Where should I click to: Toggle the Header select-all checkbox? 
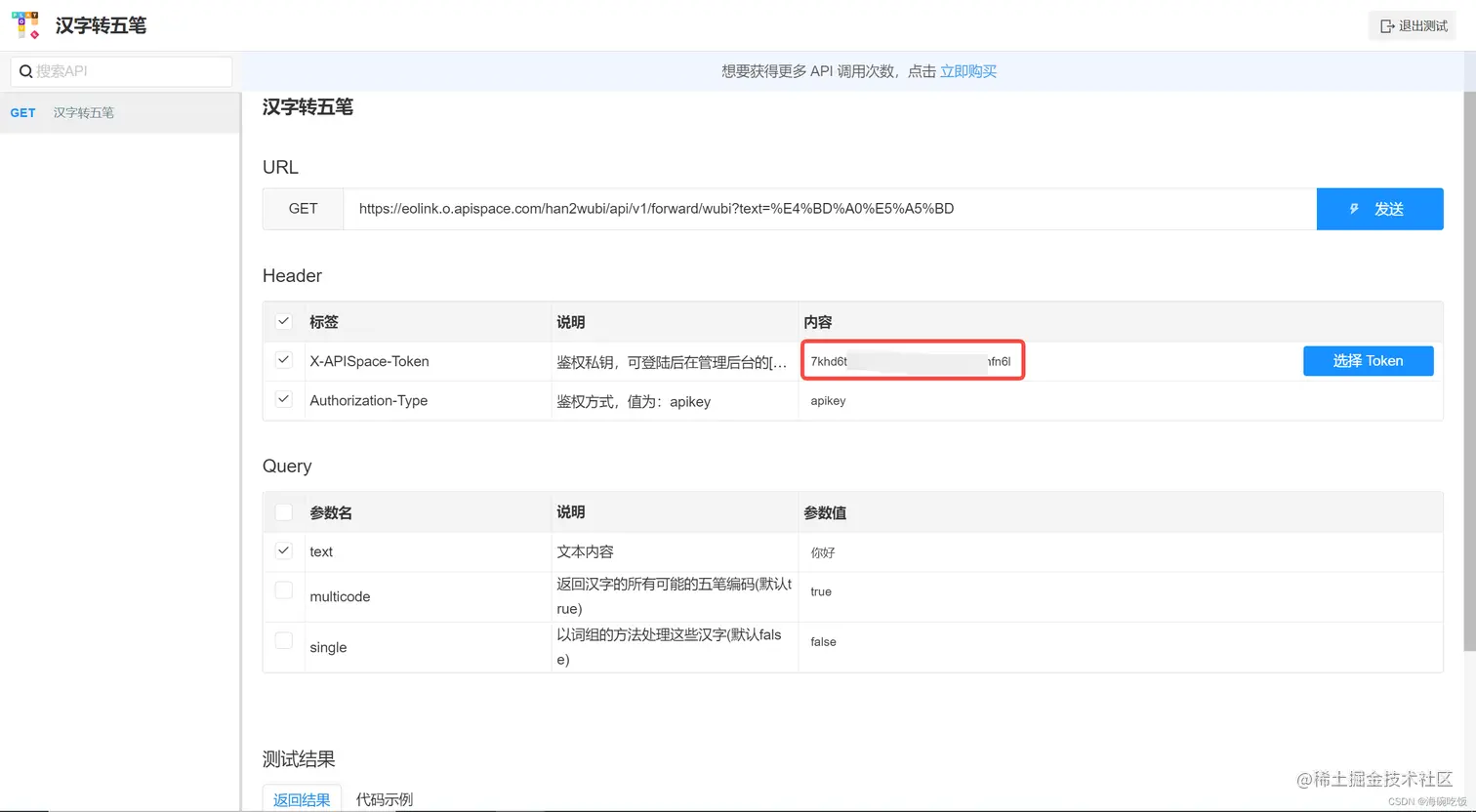pyautogui.click(x=284, y=321)
